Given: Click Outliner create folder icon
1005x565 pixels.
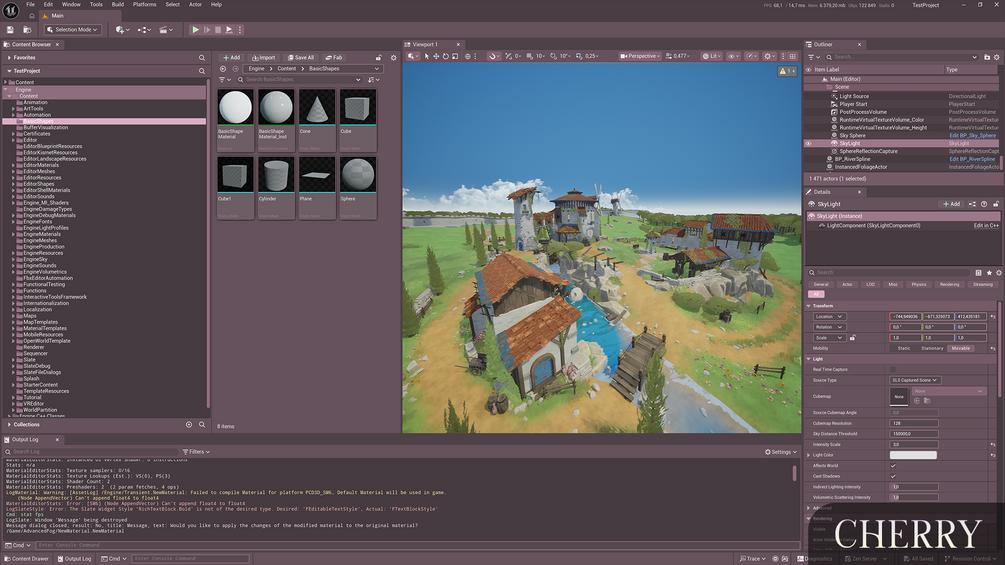Looking at the screenshot, I should coord(986,57).
